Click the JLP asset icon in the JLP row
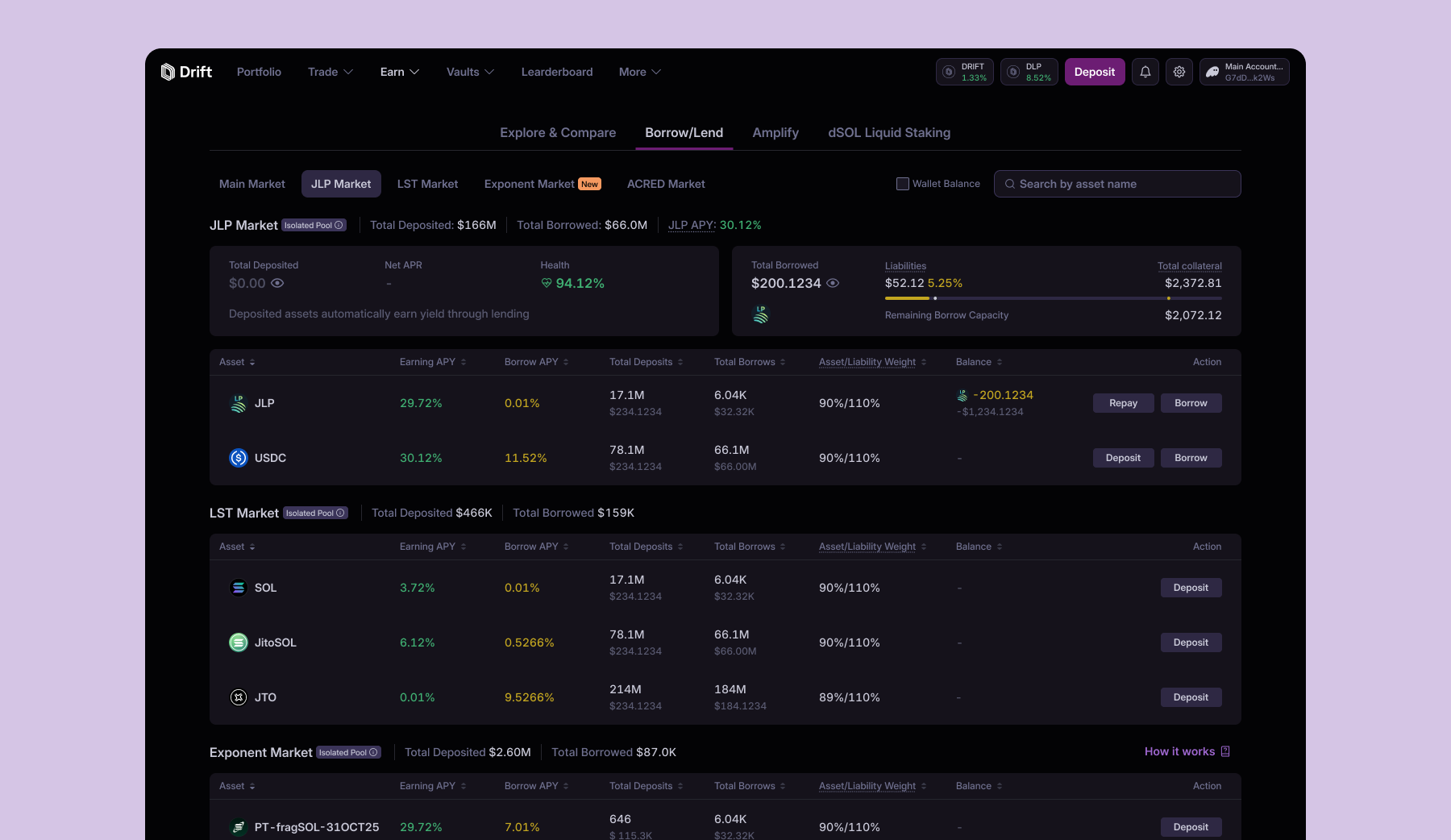This screenshot has width=1451, height=840. [x=239, y=403]
